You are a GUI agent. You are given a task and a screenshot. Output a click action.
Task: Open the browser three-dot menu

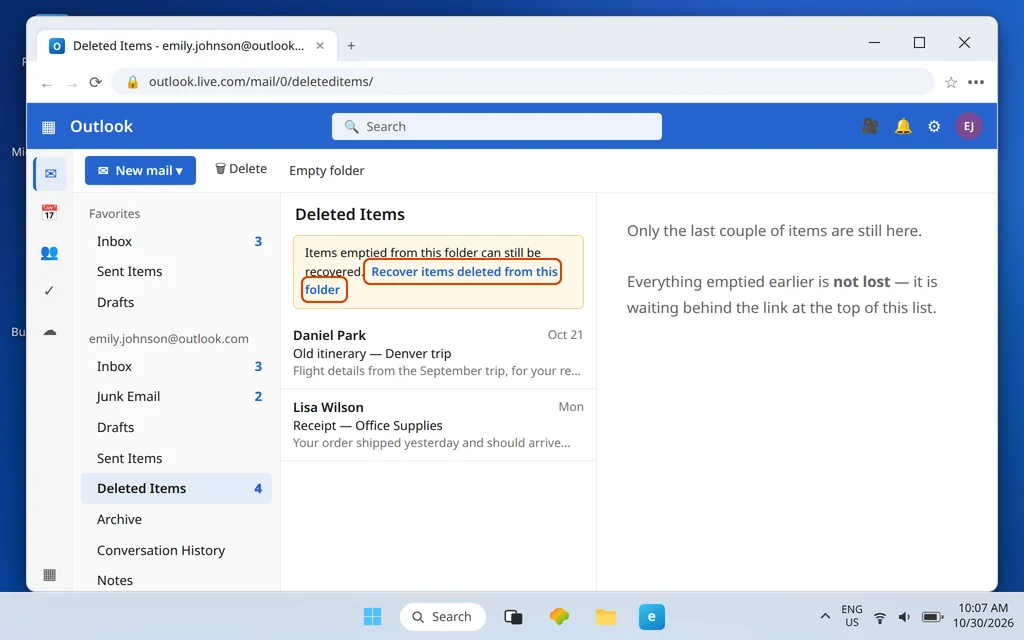976,82
